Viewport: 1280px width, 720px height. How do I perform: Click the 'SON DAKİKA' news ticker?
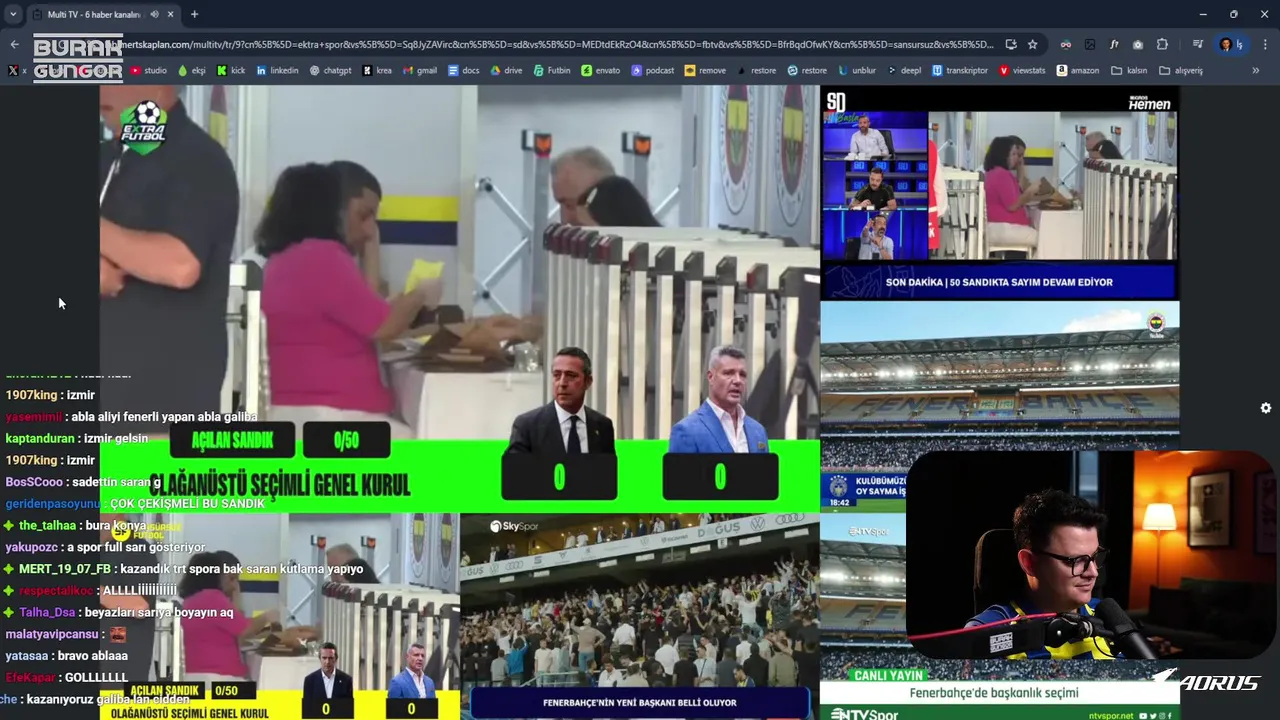point(999,282)
